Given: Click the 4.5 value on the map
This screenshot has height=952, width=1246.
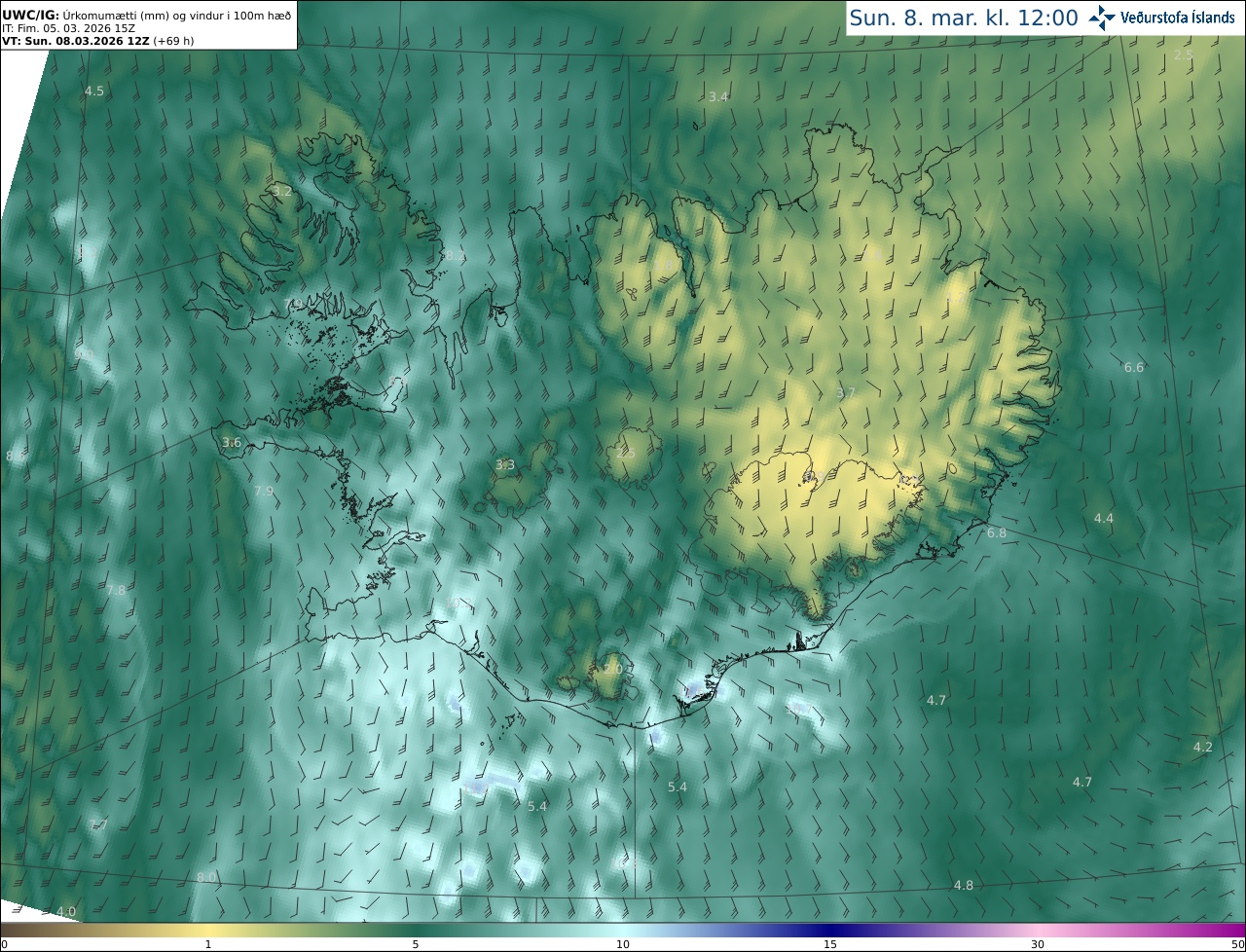Looking at the screenshot, I should [x=94, y=91].
